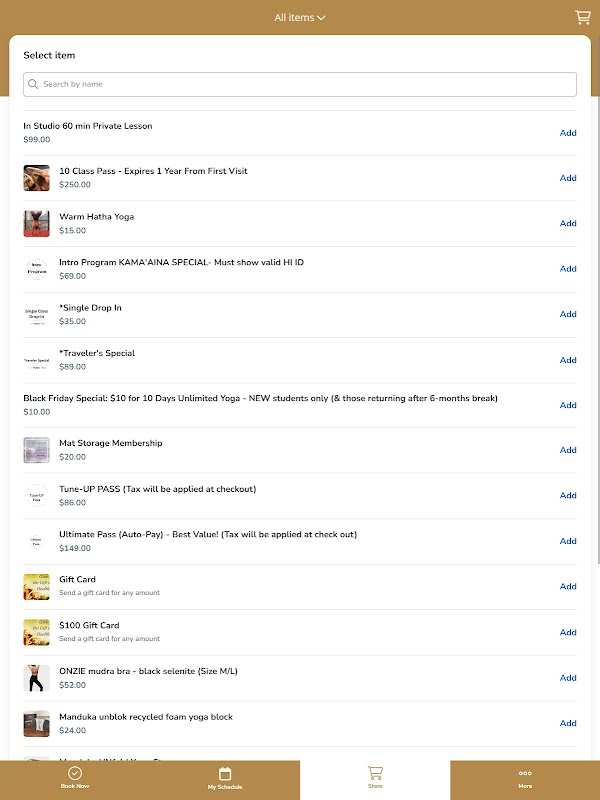Add the $100 Gift Card
600x800 pixels.
pyautogui.click(x=568, y=632)
